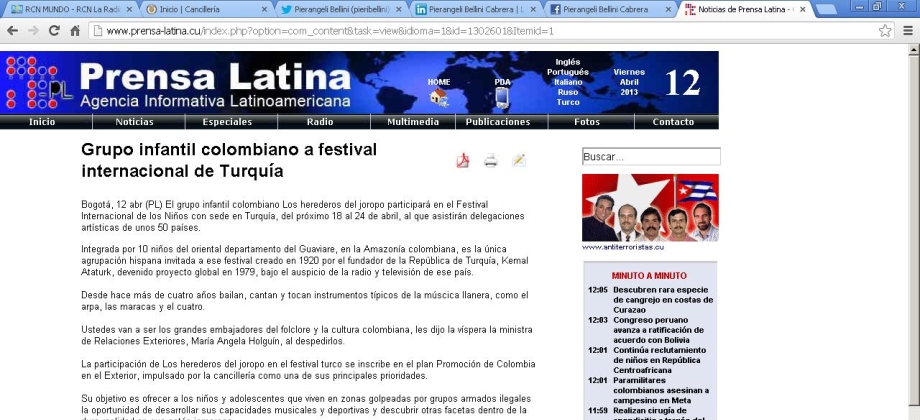The width and height of the screenshot is (920, 420).
Task: Switch site language to Italiano
Action: [x=567, y=82]
